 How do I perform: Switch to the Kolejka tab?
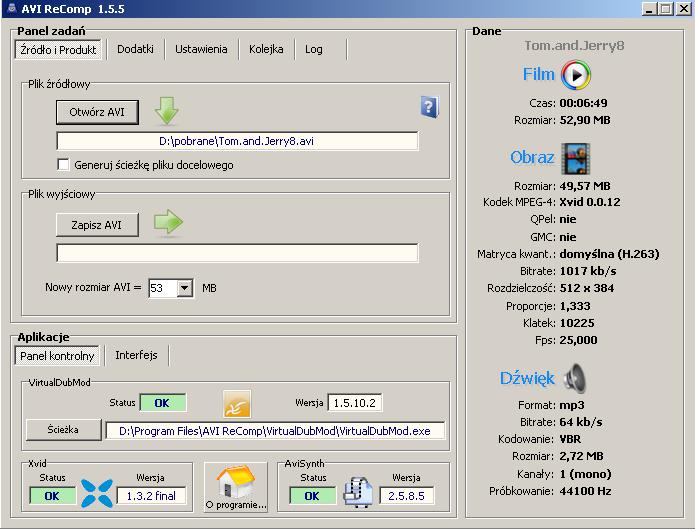pyautogui.click(x=266, y=49)
